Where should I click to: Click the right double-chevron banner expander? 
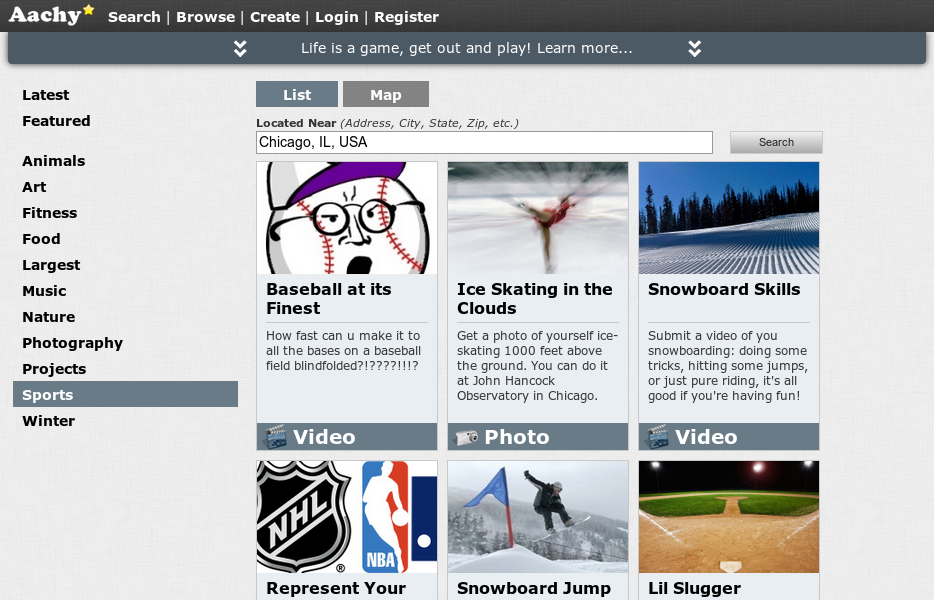695,48
